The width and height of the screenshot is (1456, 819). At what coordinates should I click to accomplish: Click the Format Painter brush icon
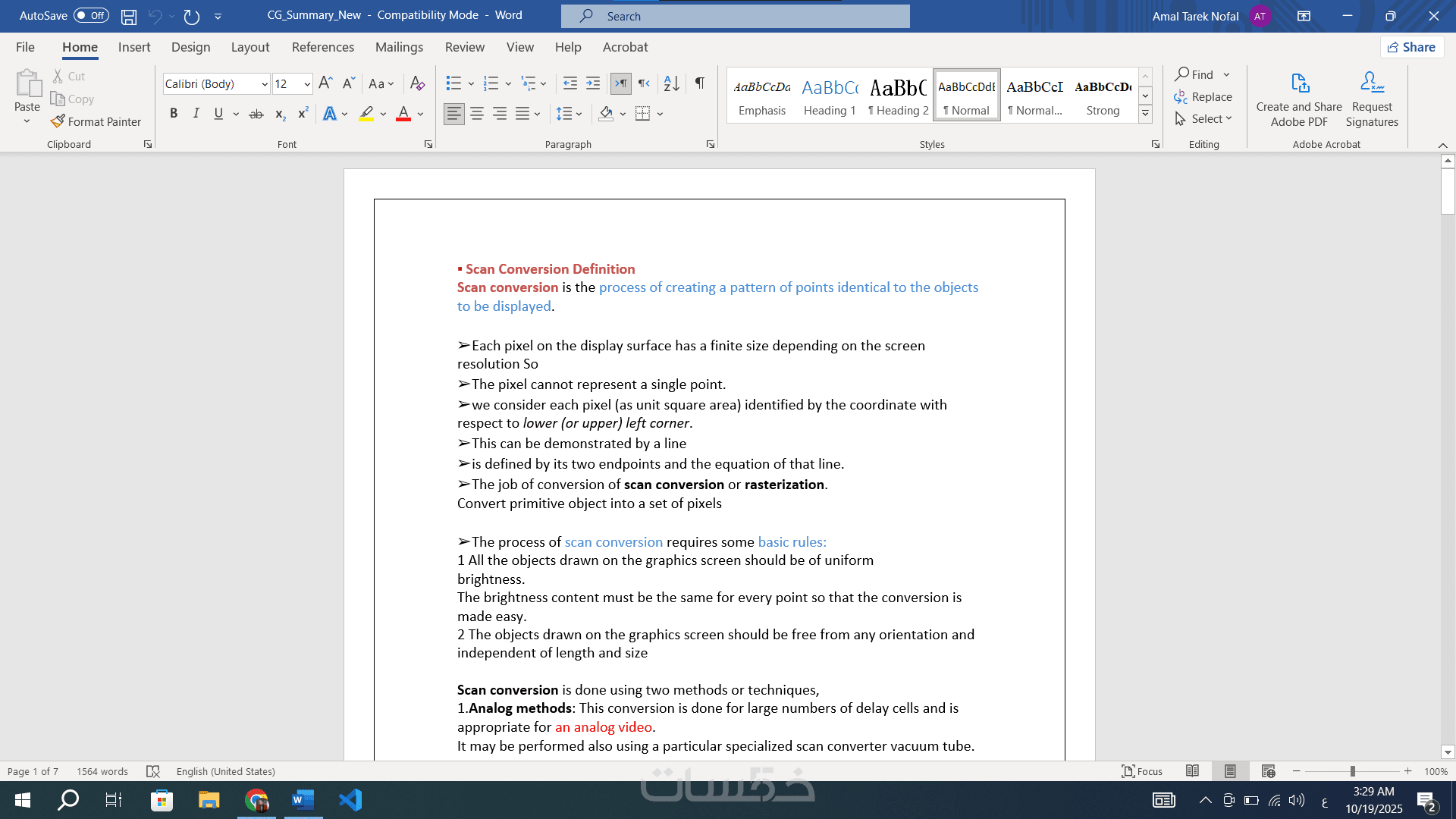[58, 121]
